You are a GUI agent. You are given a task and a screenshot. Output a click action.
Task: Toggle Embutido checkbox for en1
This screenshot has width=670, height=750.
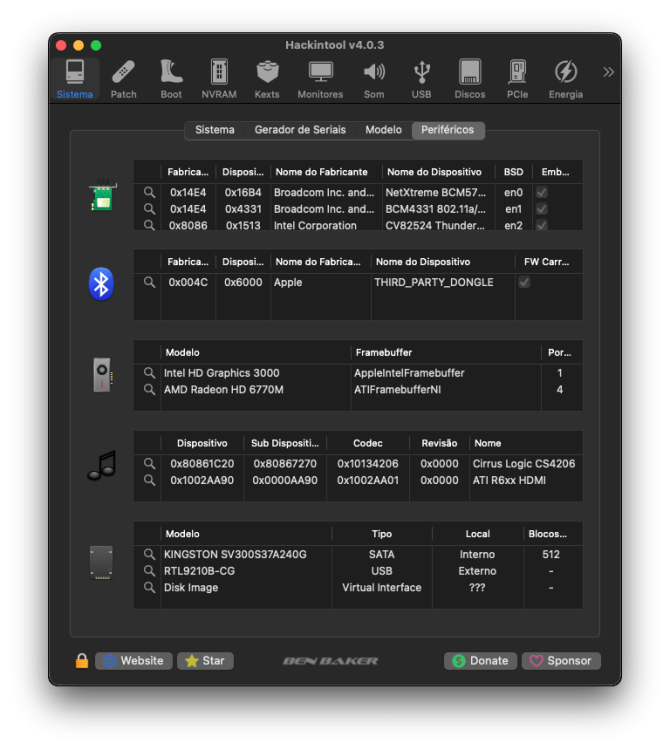click(x=541, y=209)
